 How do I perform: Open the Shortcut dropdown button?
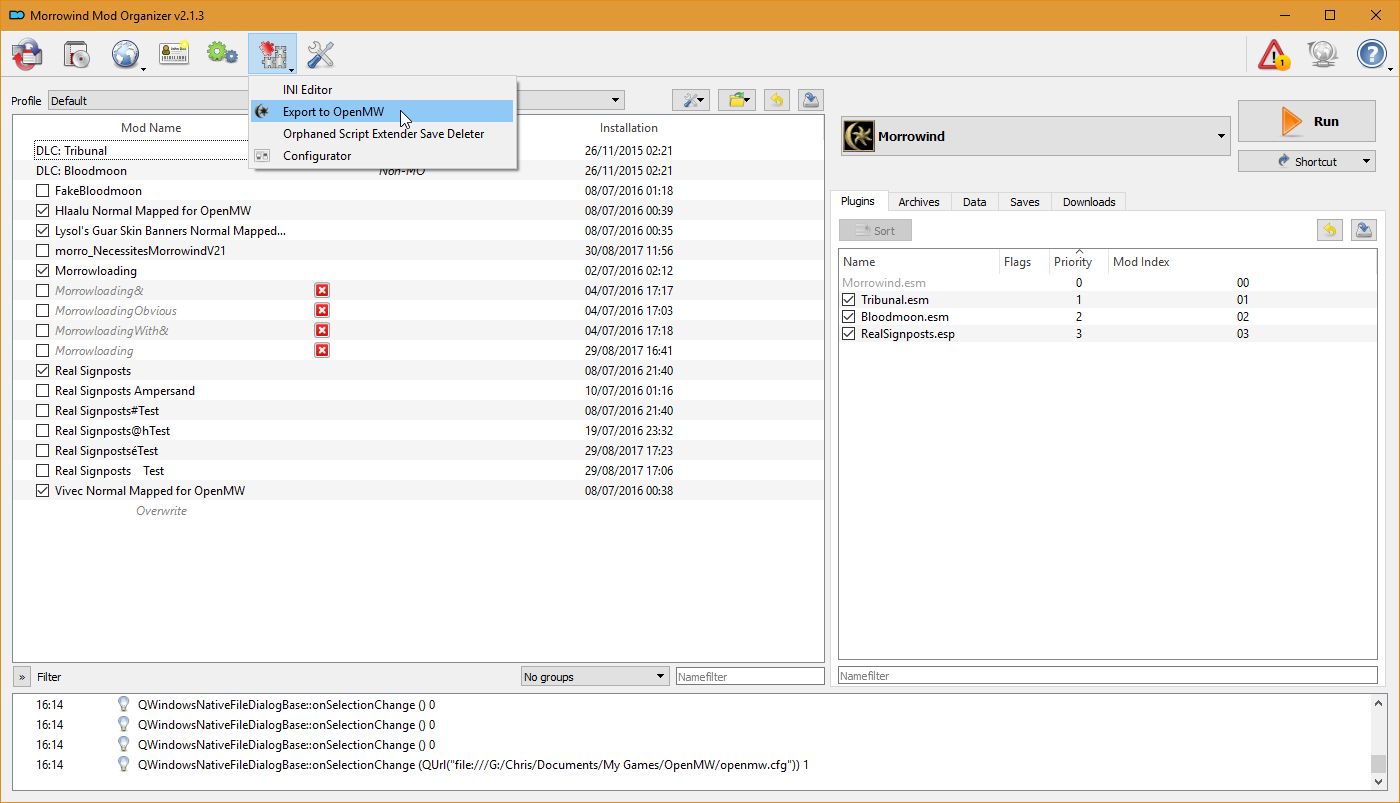[1307, 161]
